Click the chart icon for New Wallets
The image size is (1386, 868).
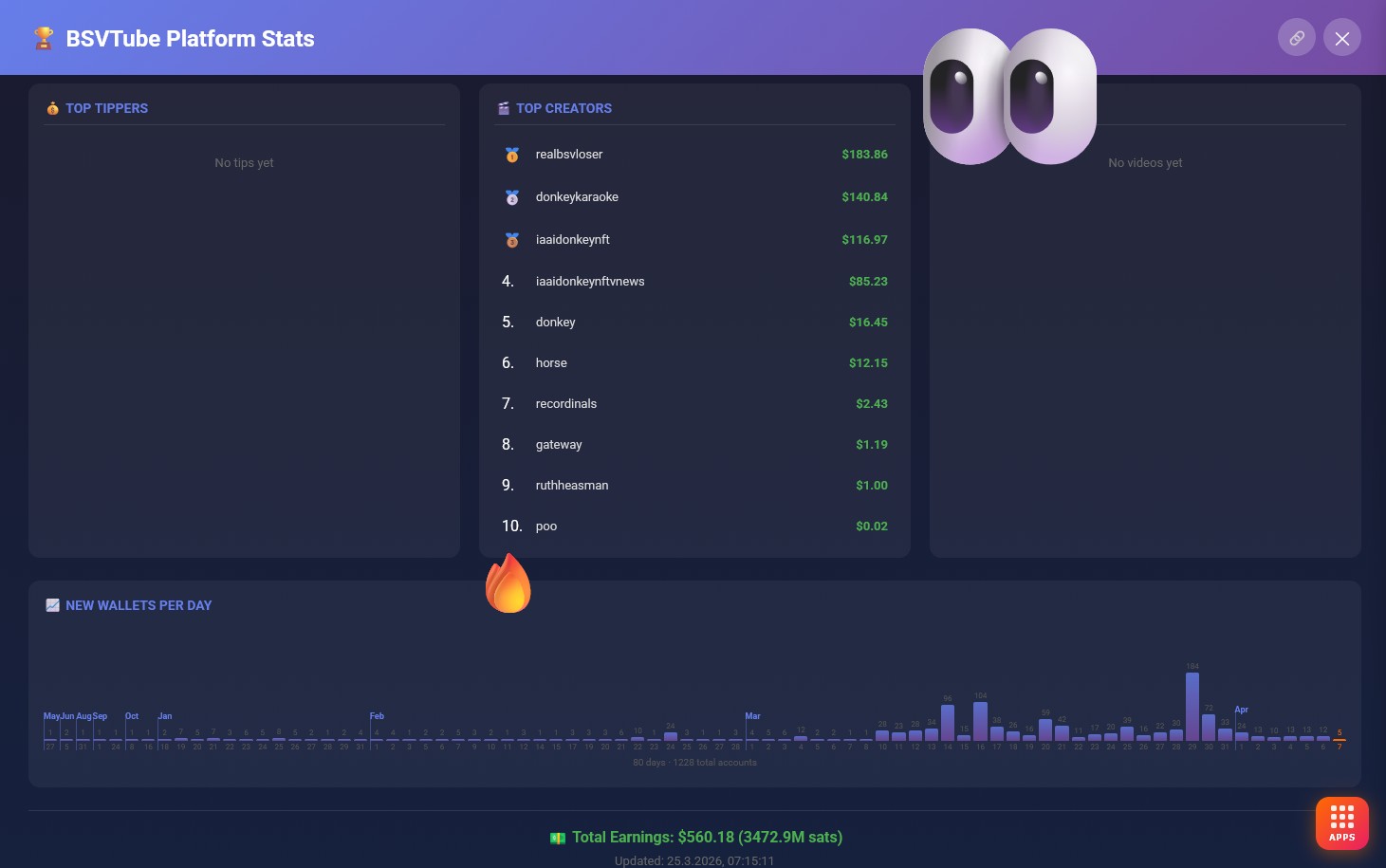[52, 605]
